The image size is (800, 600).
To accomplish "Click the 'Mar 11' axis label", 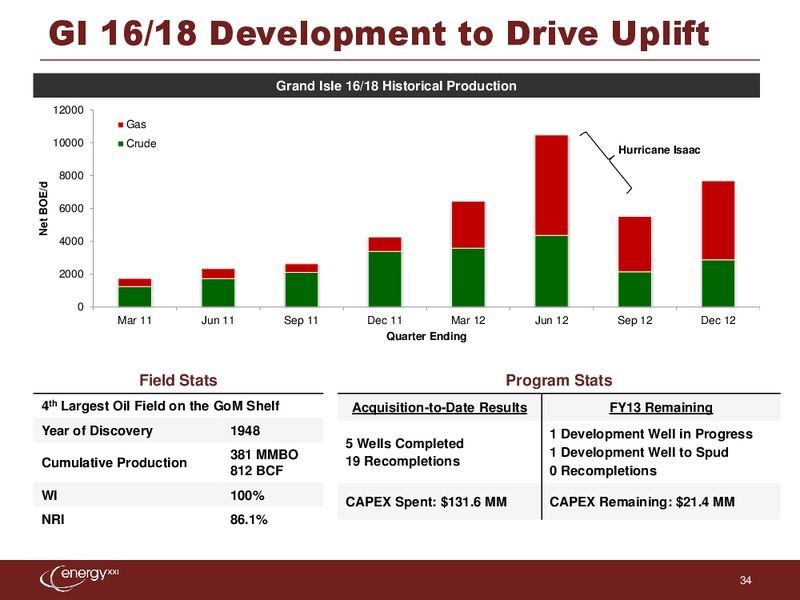I will tap(135, 320).
